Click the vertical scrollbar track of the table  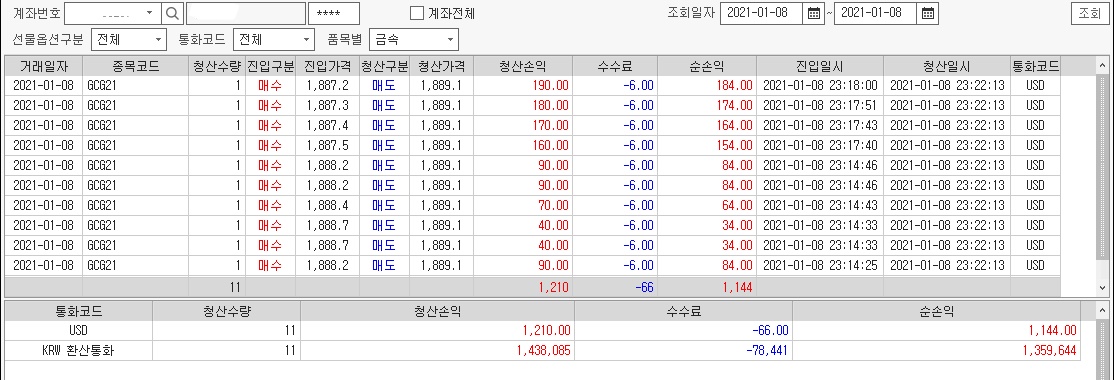coord(1102,178)
